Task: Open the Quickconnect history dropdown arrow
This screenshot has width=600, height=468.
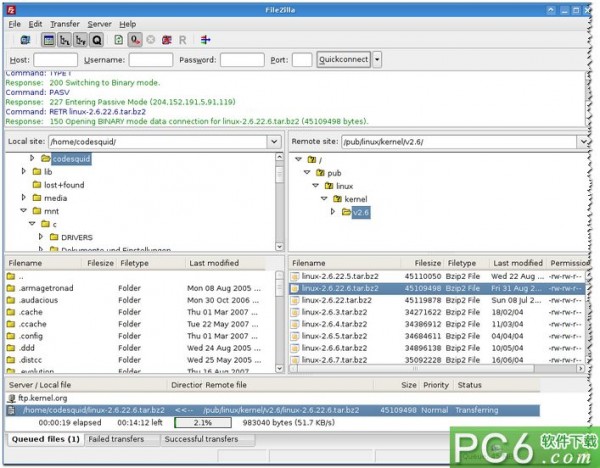Action: click(377, 60)
